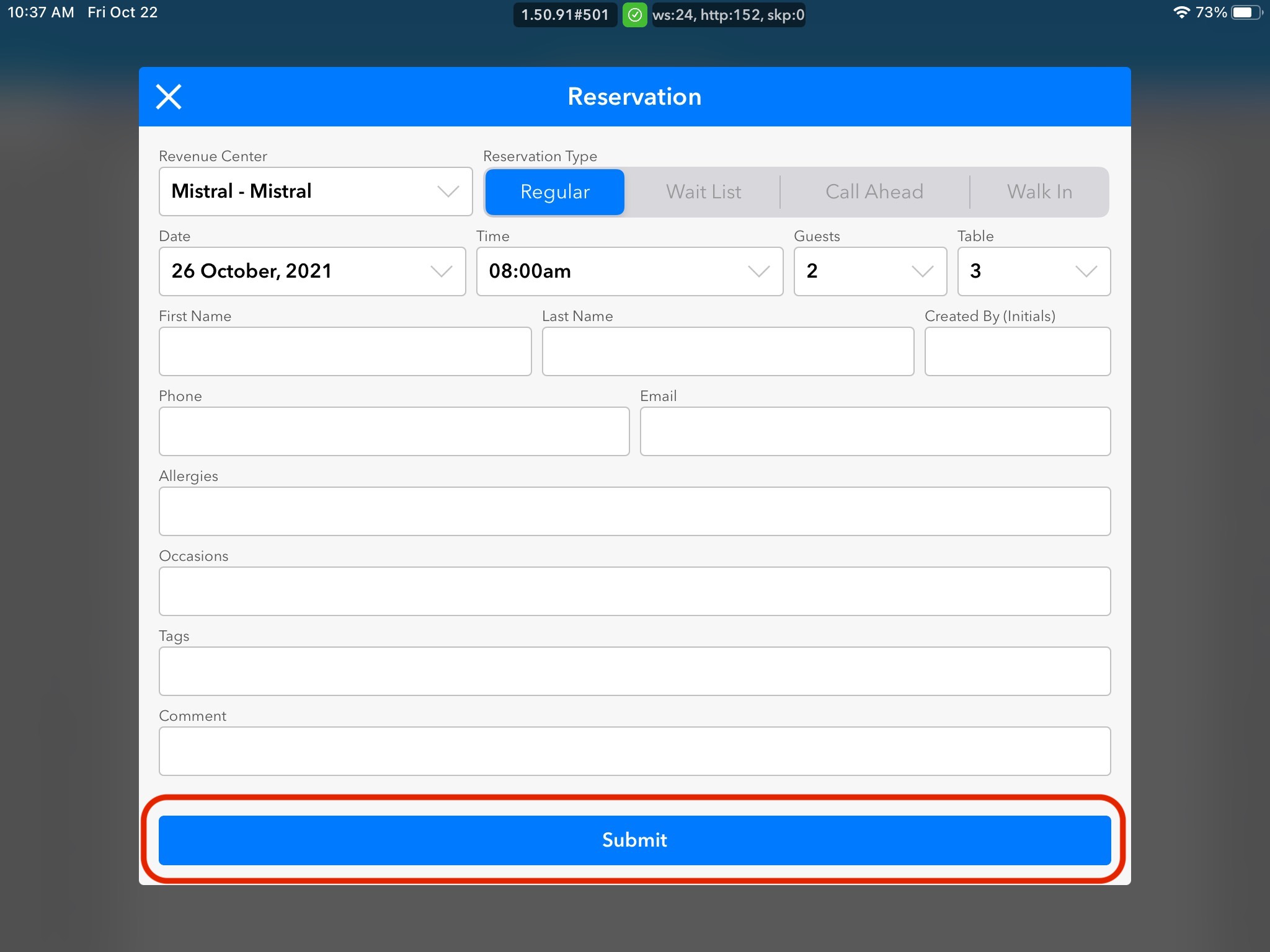Tap the battery icon in status bar
Screen dimensions: 1270x952
[x=1245, y=12]
